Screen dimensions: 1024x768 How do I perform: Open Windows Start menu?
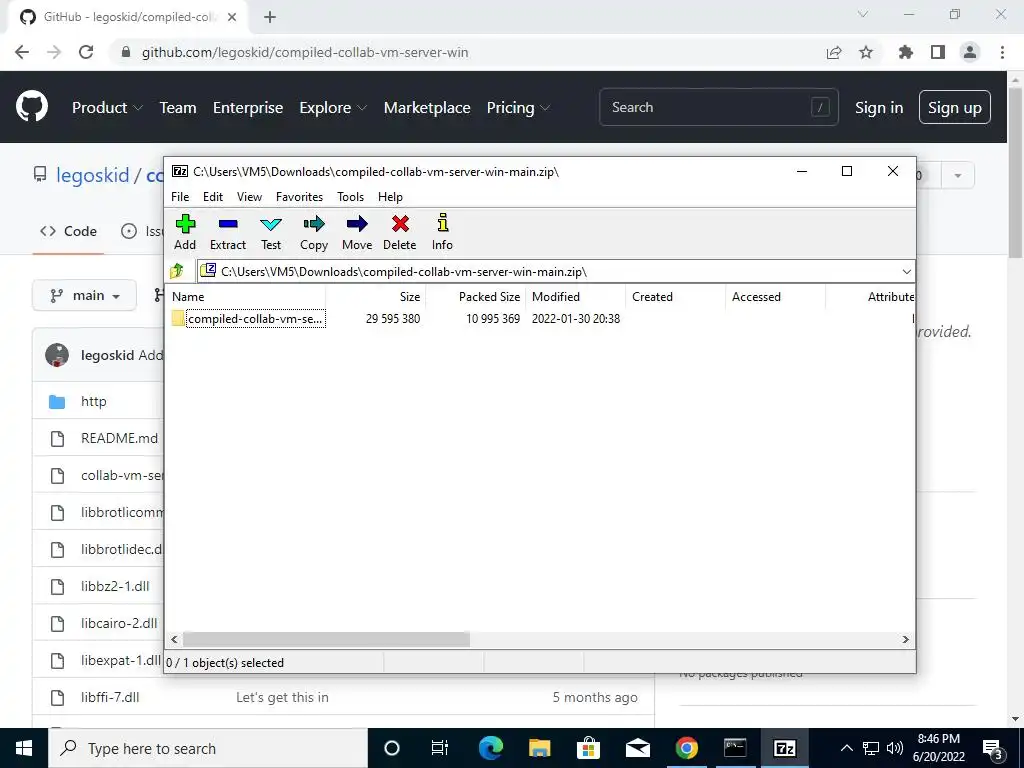tap(24, 748)
